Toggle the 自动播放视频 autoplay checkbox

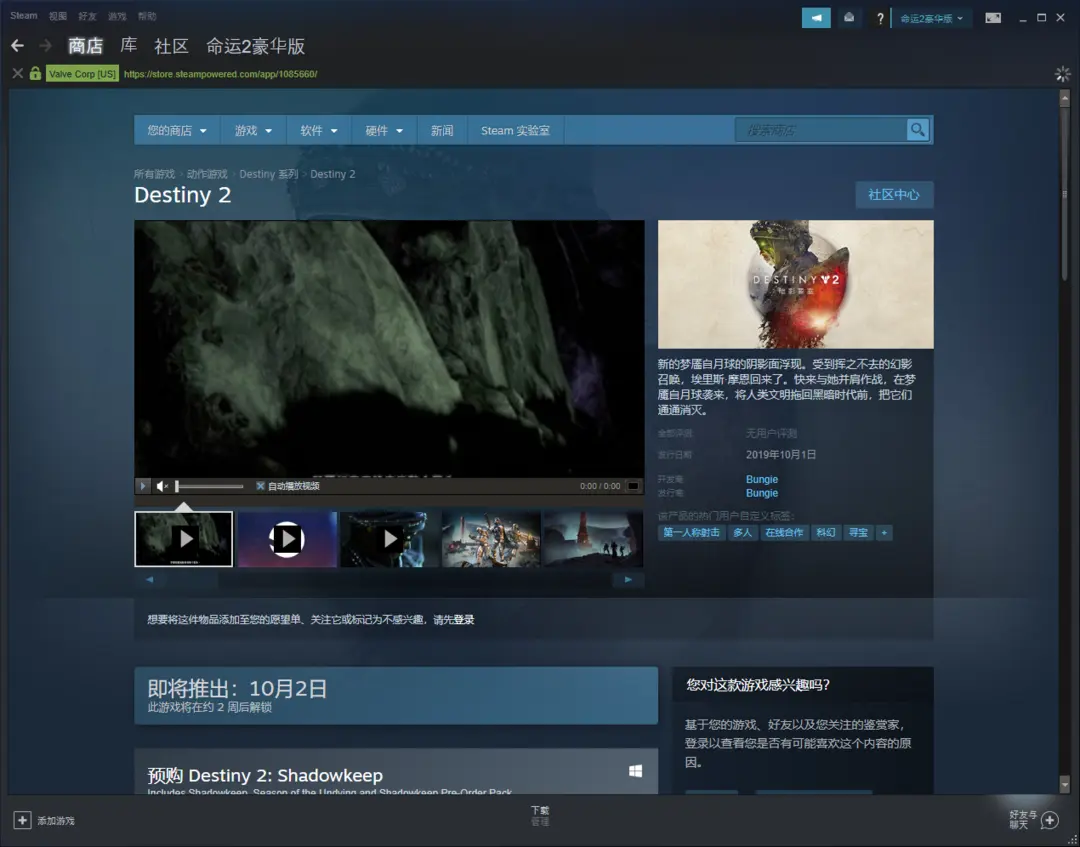[260, 486]
